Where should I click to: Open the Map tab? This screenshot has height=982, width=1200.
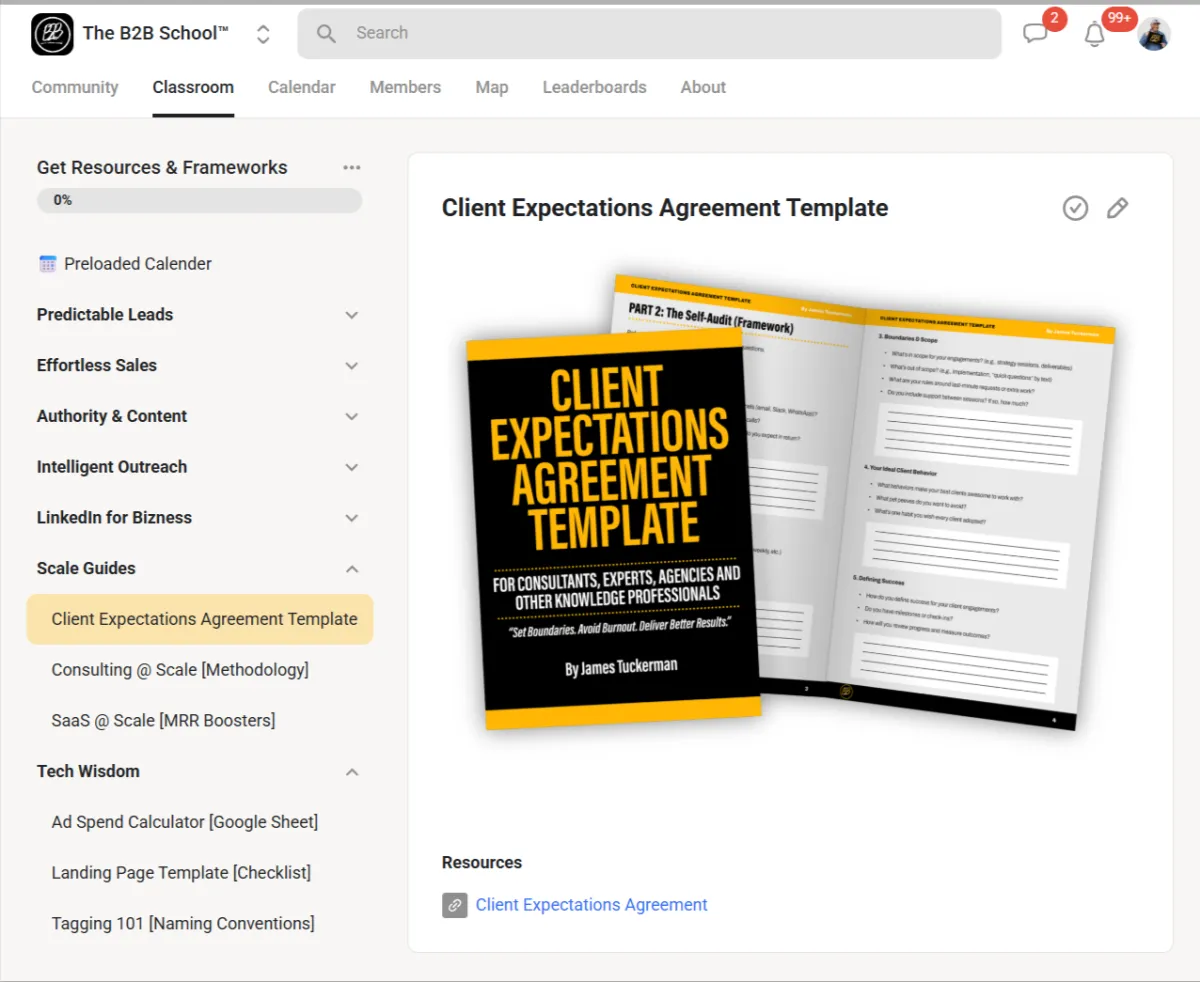click(492, 87)
